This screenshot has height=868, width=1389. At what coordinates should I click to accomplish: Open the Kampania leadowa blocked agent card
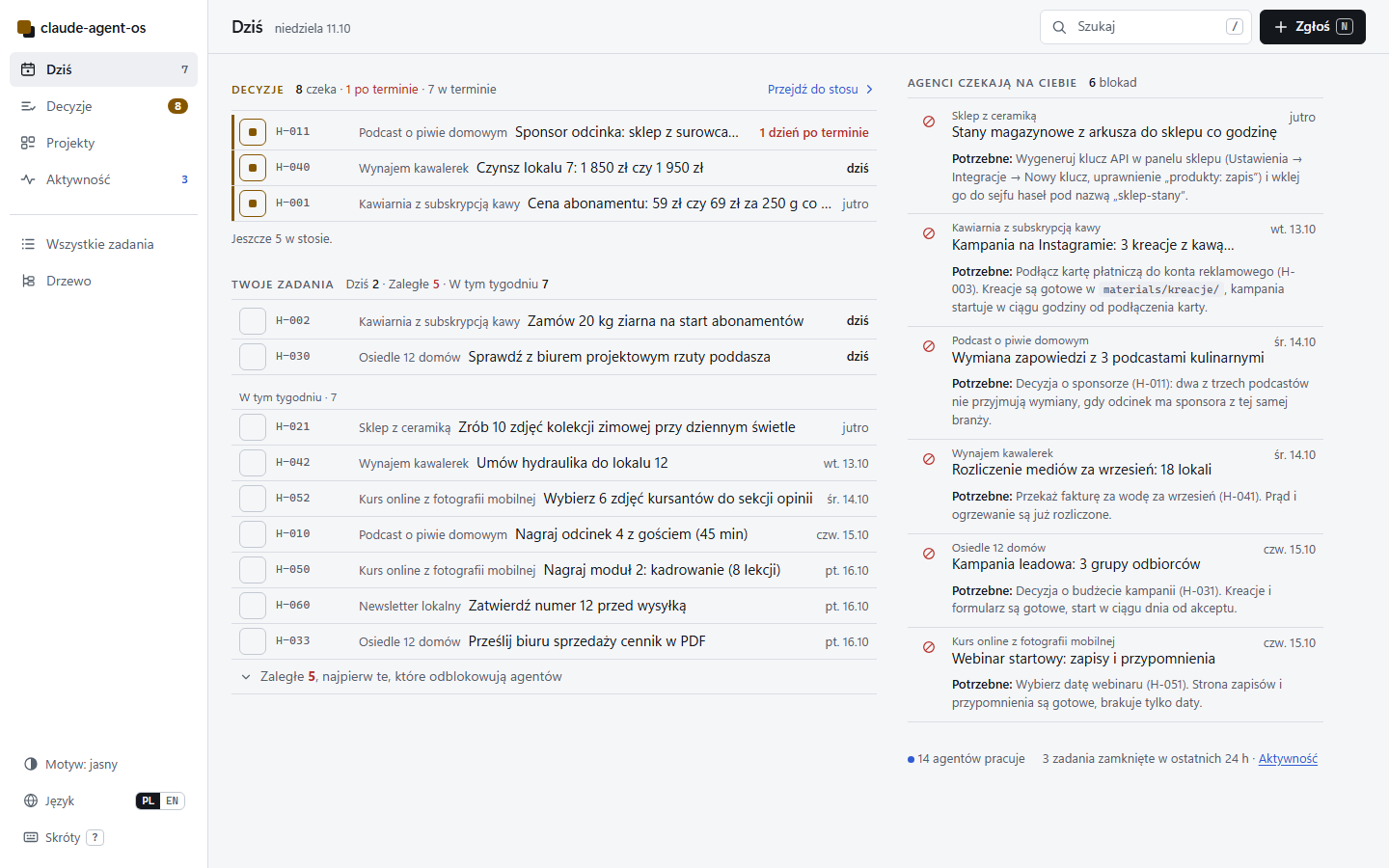coord(1115,582)
